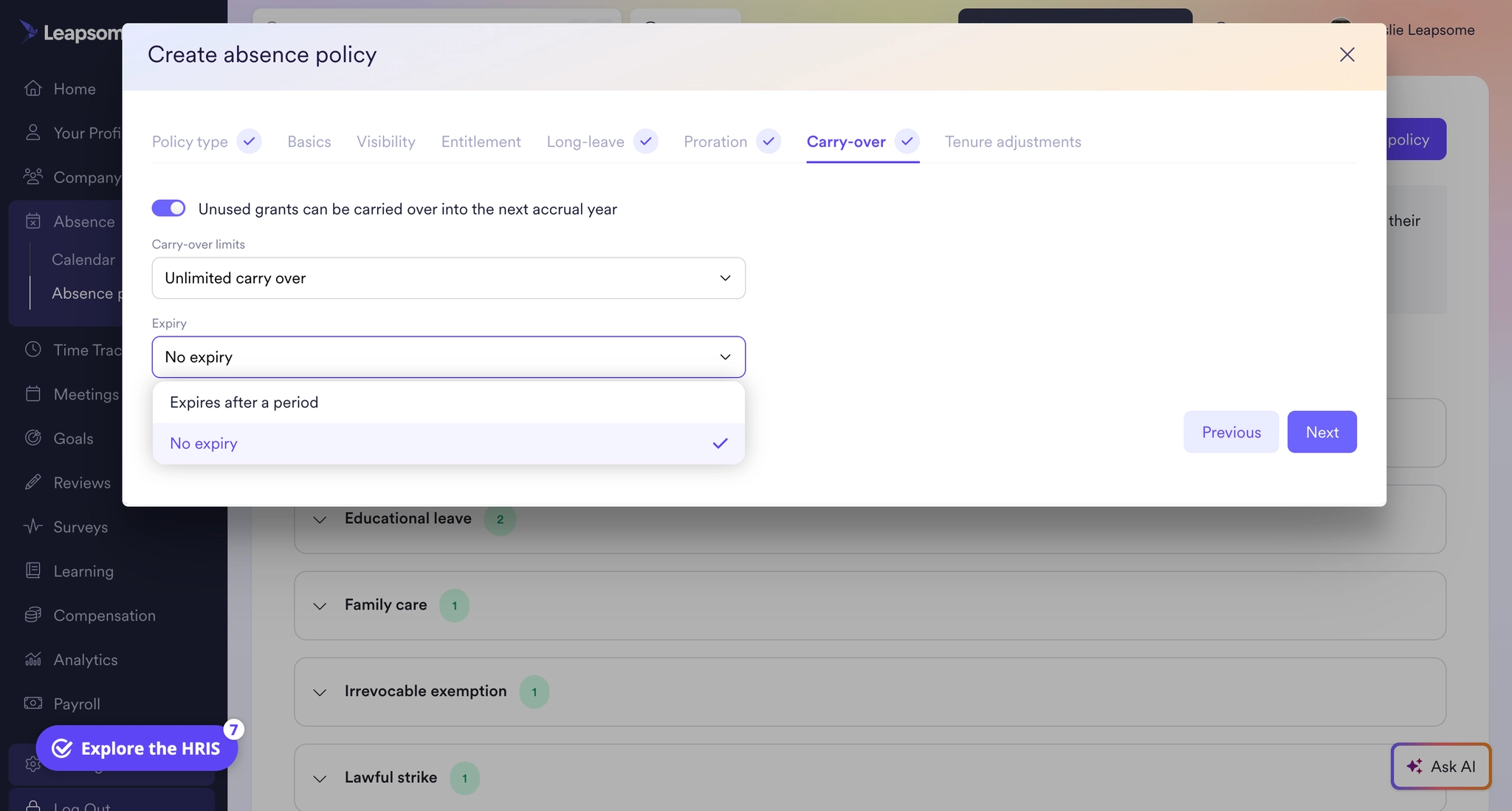Disable unused grants carry-over toggle

(x=168, y=208)
